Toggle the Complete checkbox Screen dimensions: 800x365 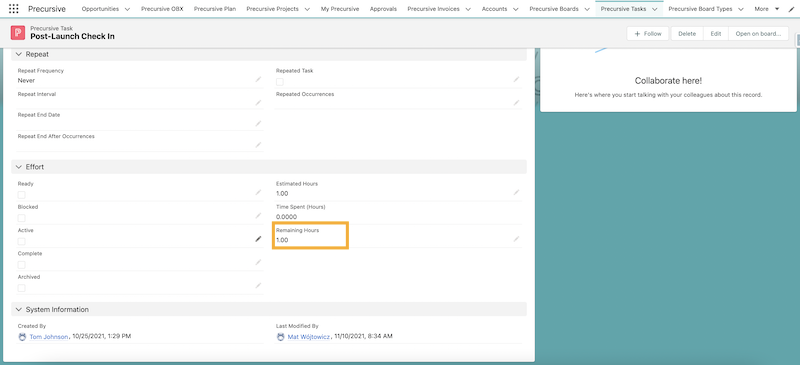(21, 264)
